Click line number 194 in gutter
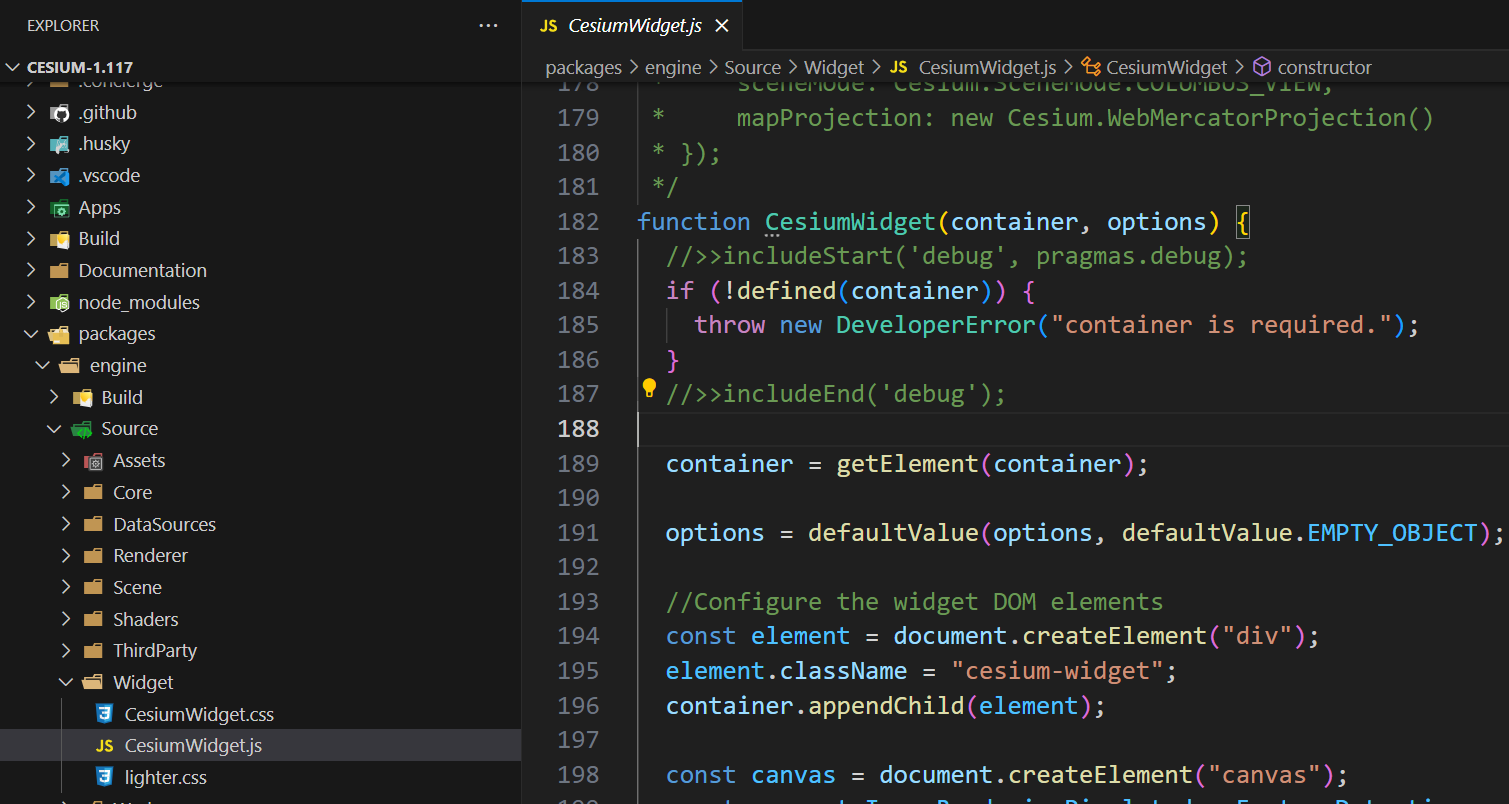1509x804 pixels. click(x=578, y=636)
